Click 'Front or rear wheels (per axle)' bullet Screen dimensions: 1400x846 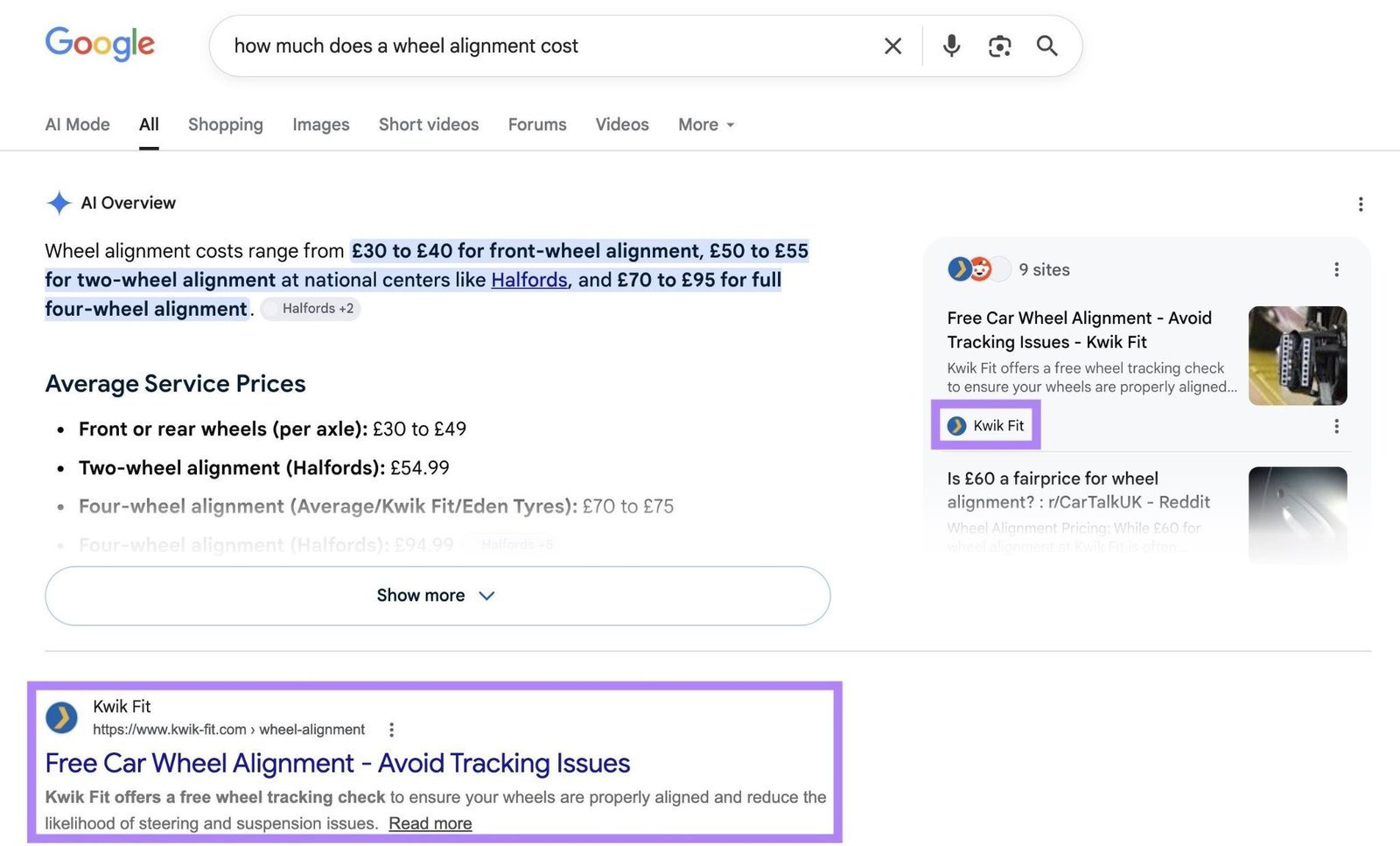[x=272, y=429]
